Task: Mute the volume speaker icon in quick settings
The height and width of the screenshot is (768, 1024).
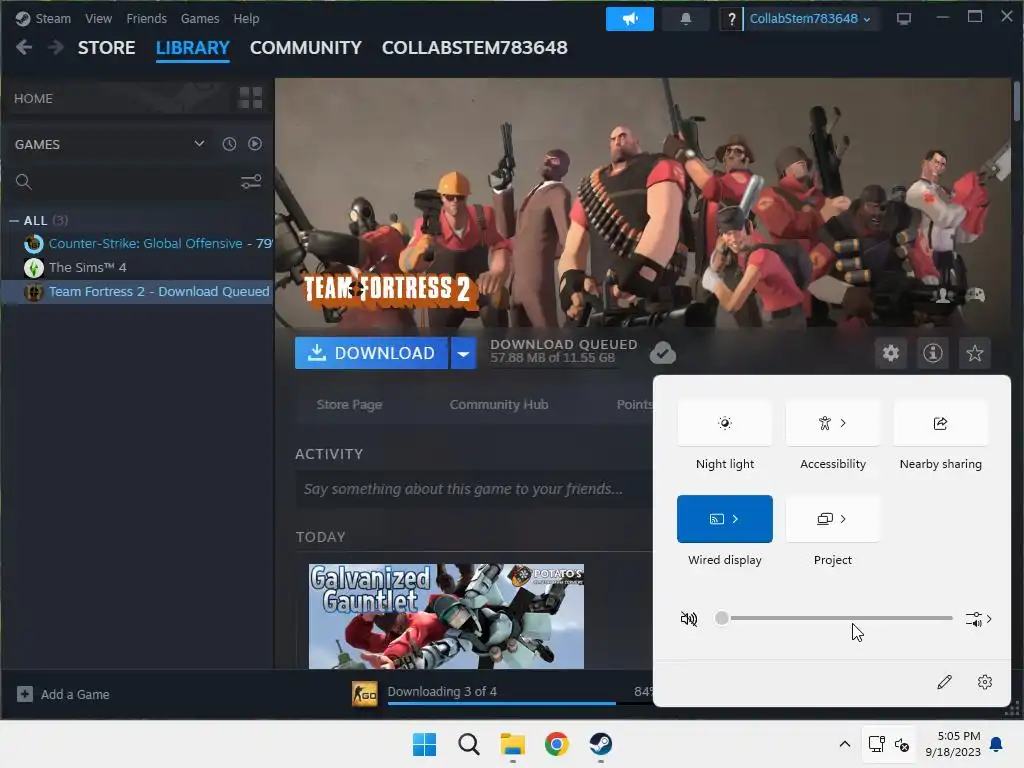Action: click(688, 618)
